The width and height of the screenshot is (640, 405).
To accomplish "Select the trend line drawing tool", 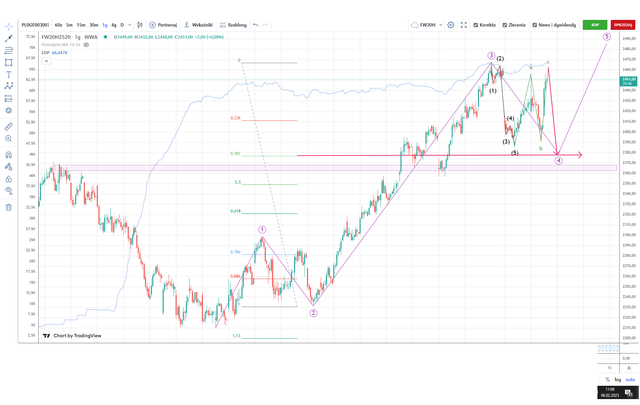I will 9,38.
